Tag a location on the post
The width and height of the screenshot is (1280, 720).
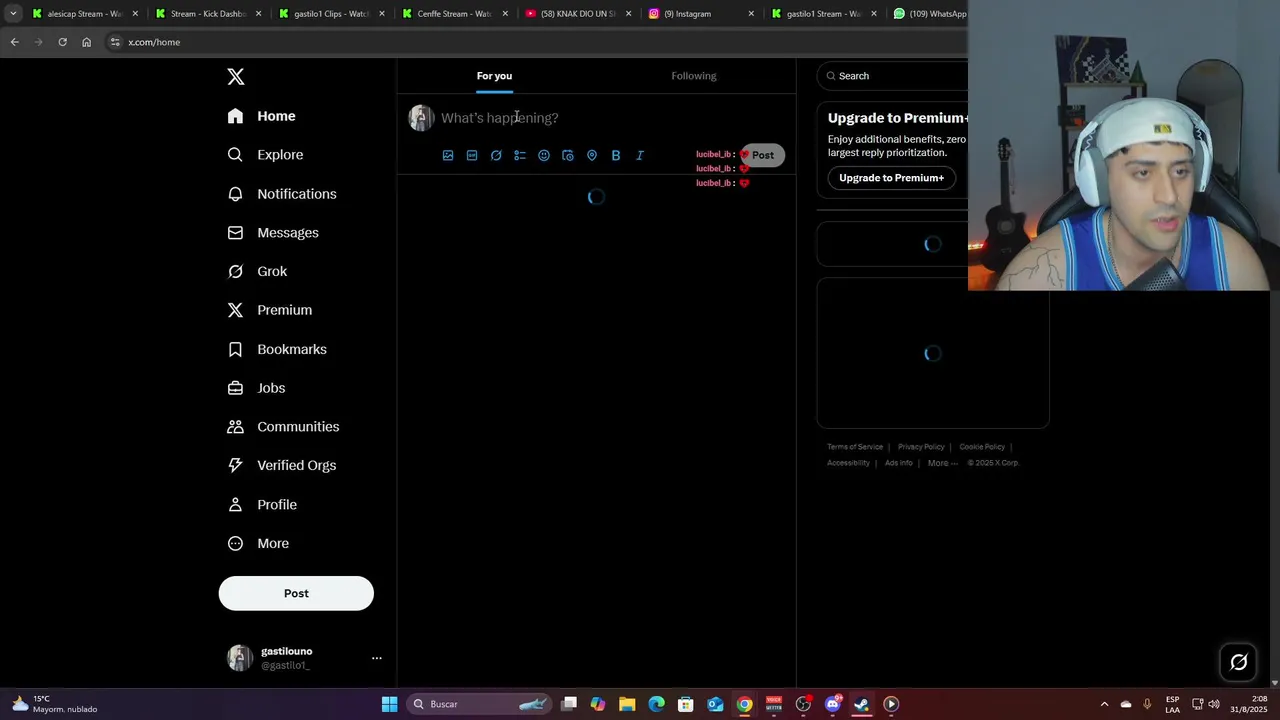point(592,155)
